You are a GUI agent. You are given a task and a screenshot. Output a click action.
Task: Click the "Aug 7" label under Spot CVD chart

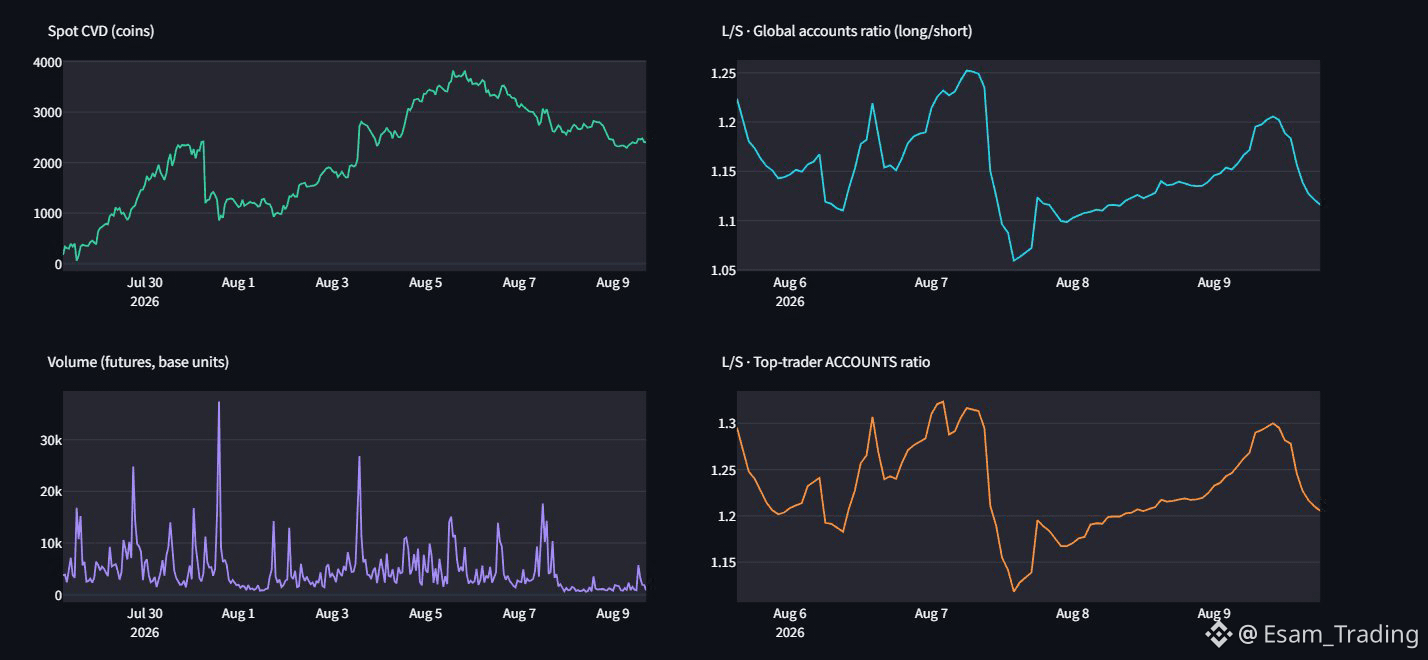point(519,283)
